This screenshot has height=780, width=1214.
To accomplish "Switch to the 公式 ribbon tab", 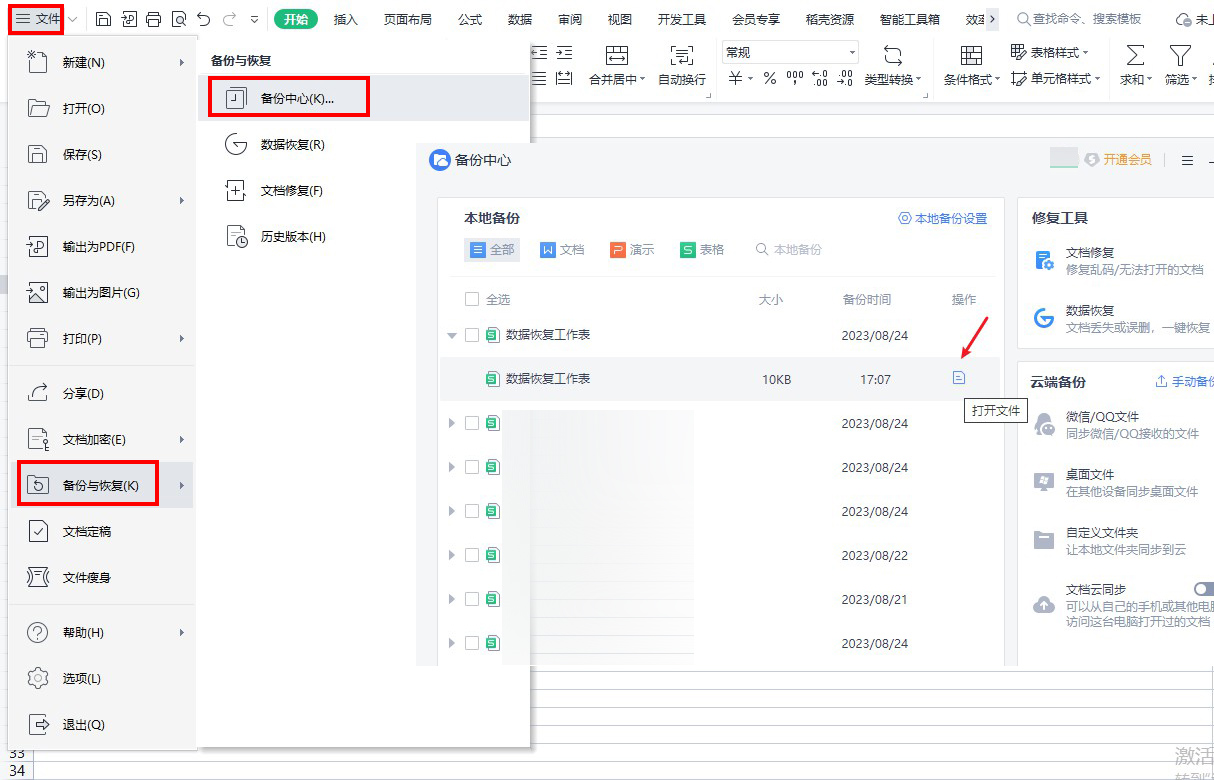I will point(470,19).
